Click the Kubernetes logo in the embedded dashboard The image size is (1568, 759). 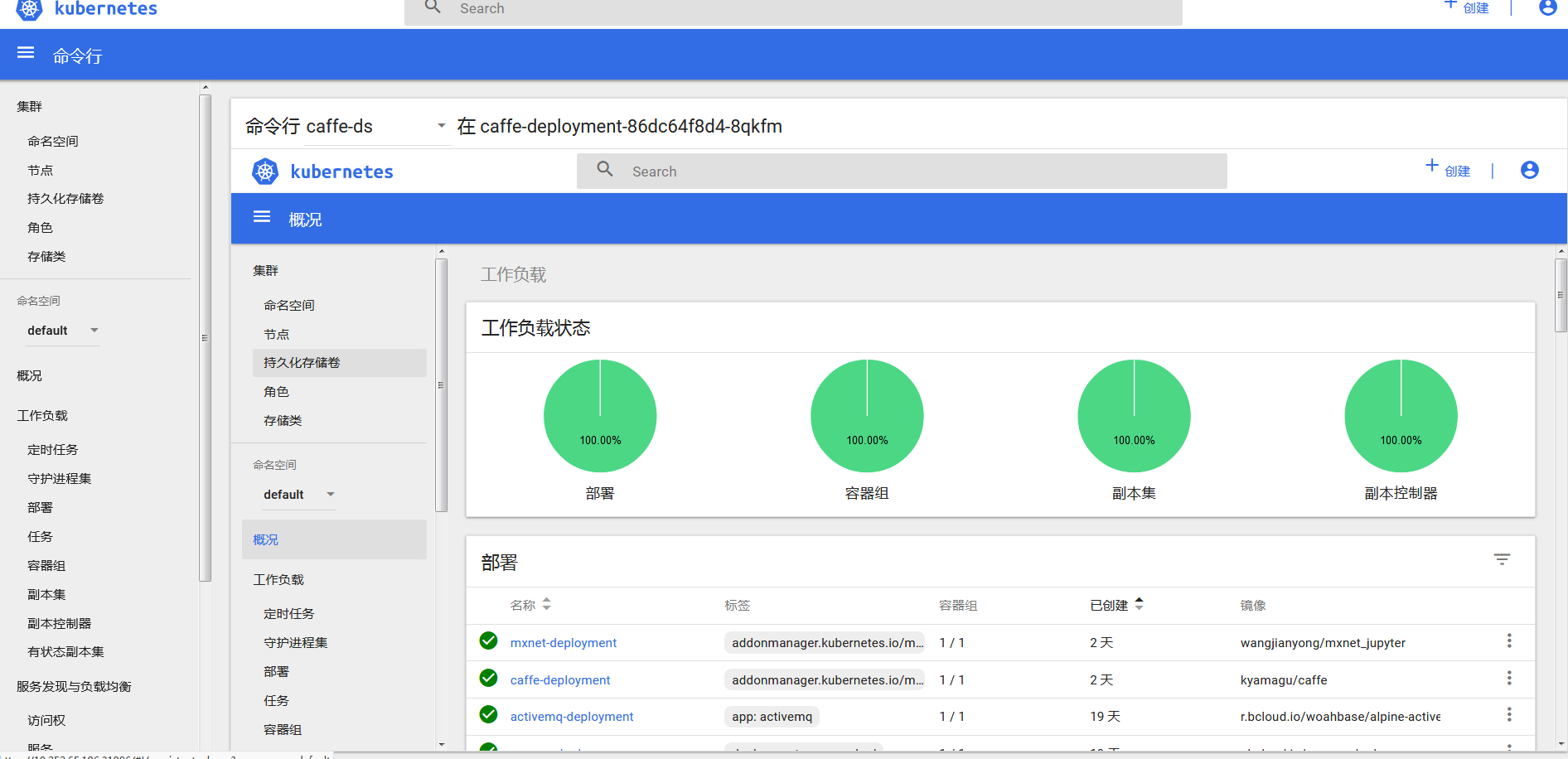pyautogui.click(x=265, y=172)
